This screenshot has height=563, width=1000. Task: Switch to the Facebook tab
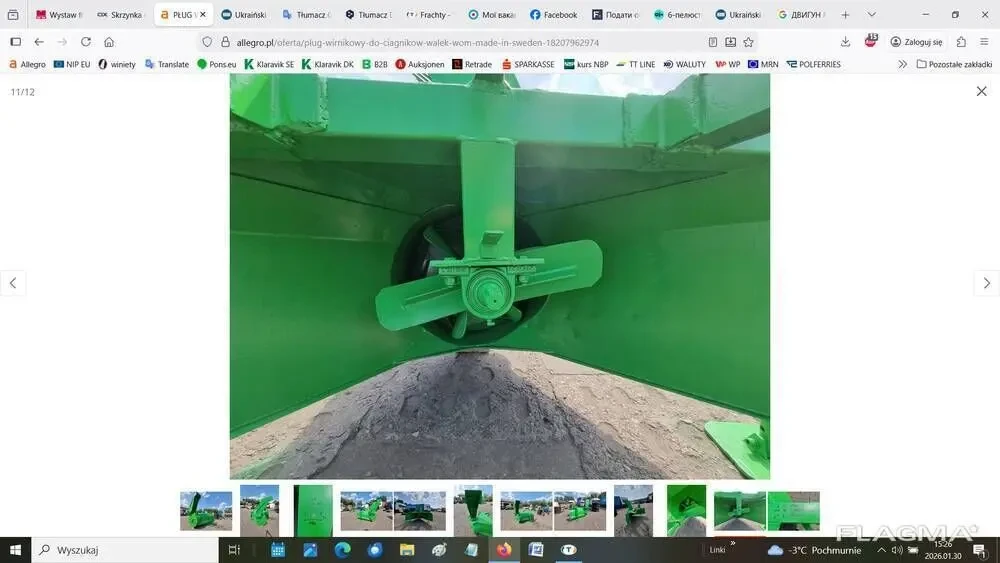[x=553, y=15]
